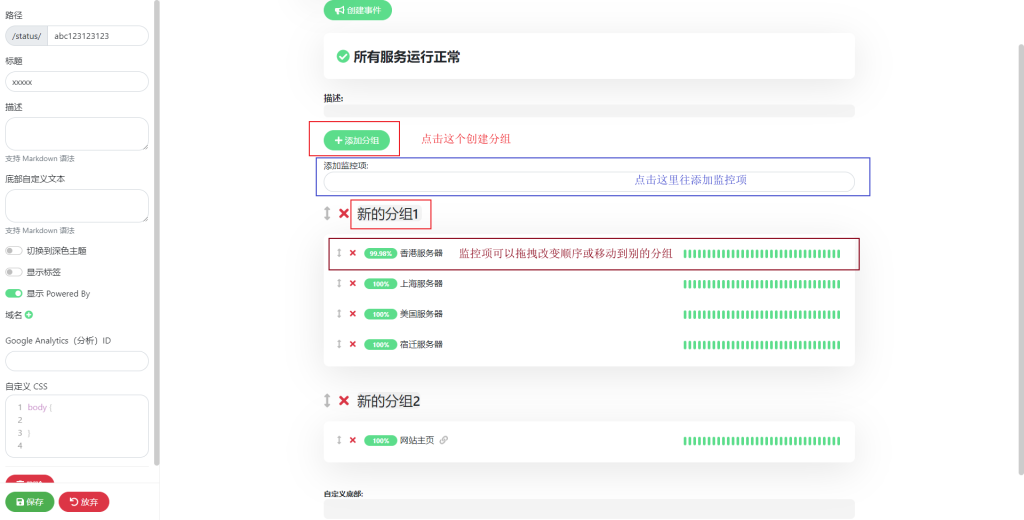Click the 底部自定义文本 textarea
The width and height of the screenshot is (1024, 520).
pos(77,206)
